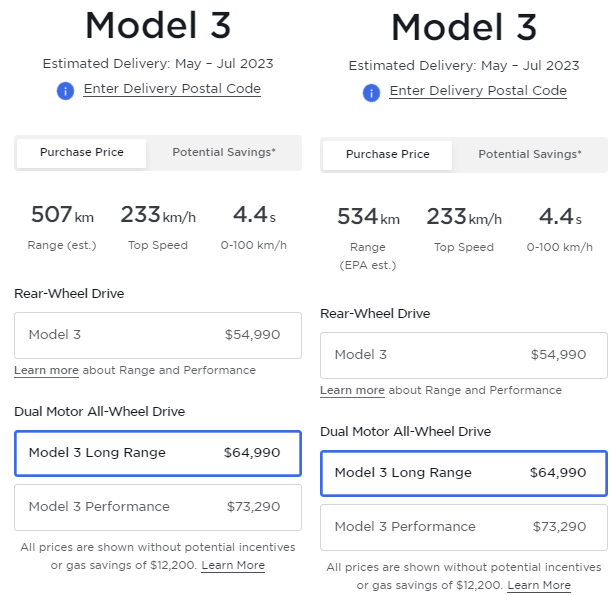Screen dimensions: 612x595
Task: Choose Model 3 Rear-Wheel Drive $54,990 on right
Action: pyautogui.click(x=464, y=355)
